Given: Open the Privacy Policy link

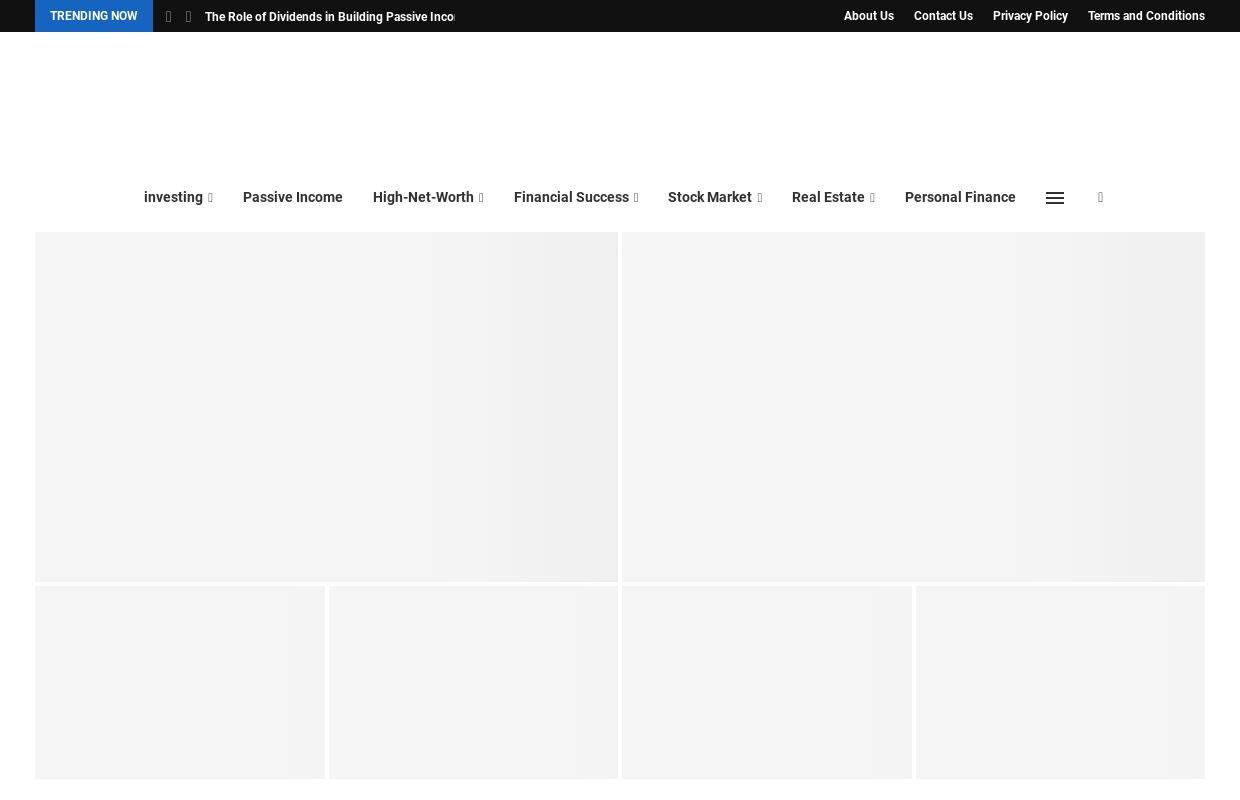Looking at the screenshot, I should [1030, 16].
